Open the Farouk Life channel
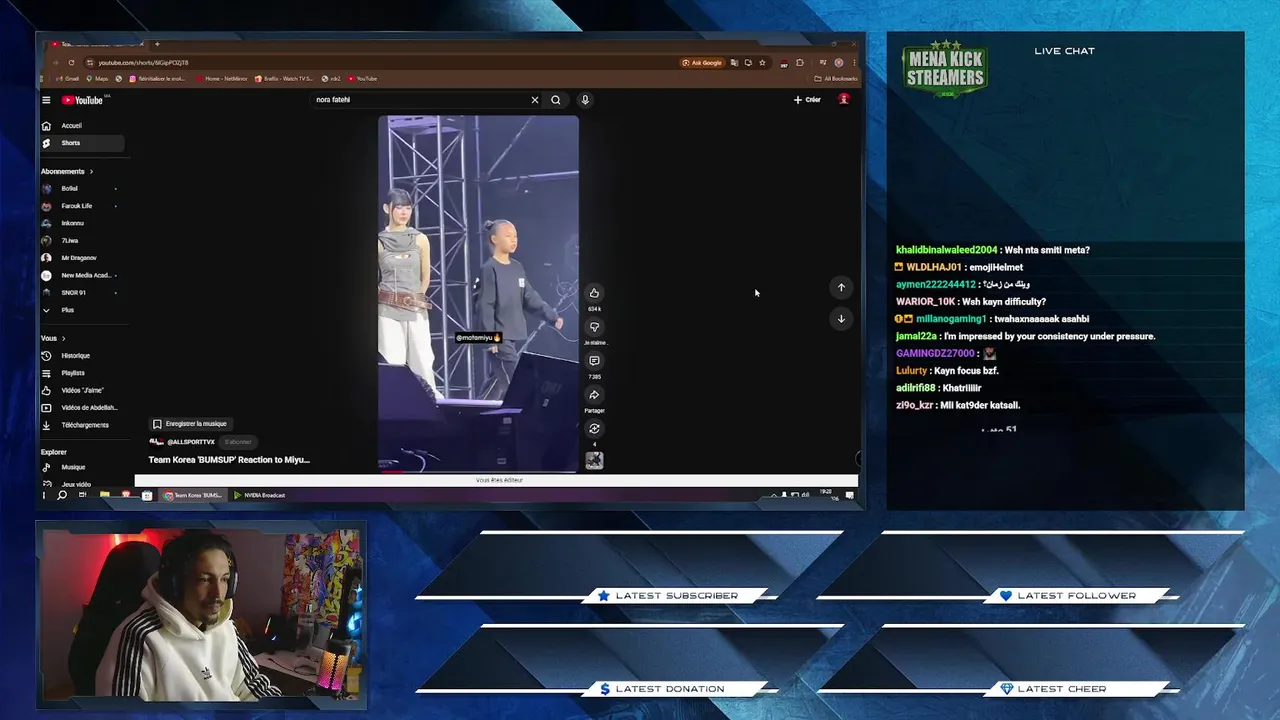Viewport: 1280px width, 720px height. click(82, 206)
